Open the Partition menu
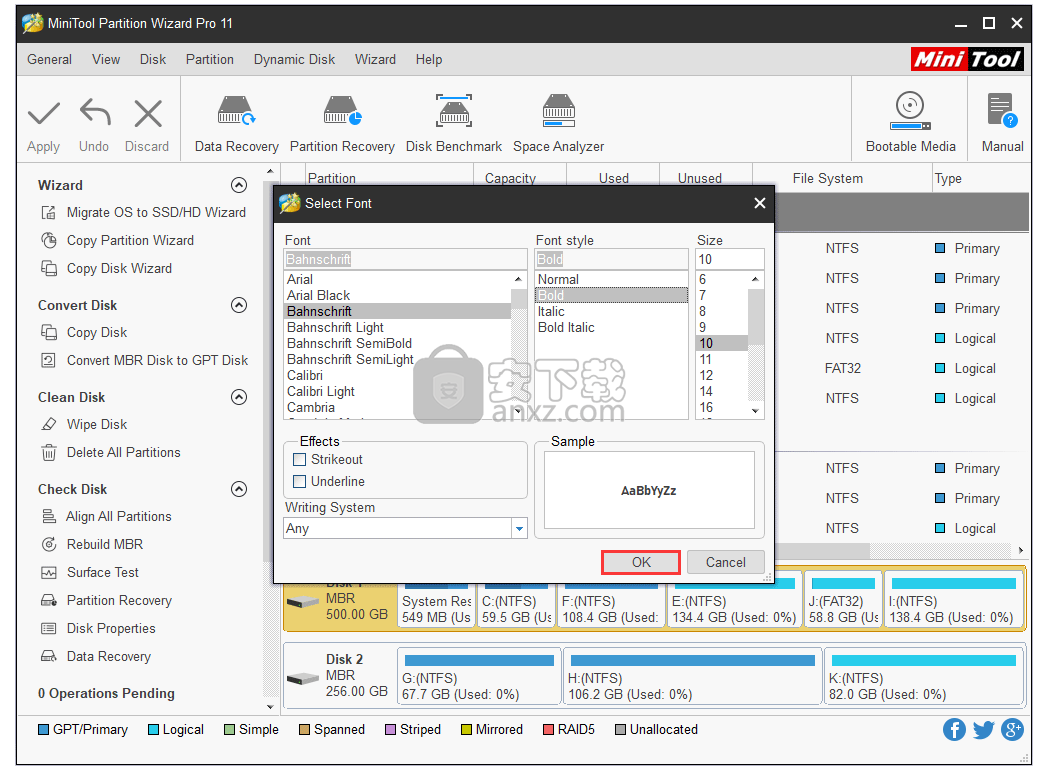 tap(210, 59)
